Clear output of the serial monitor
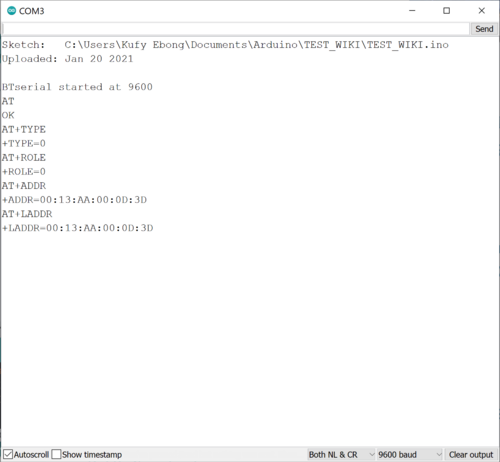 [x=471, y=454]
